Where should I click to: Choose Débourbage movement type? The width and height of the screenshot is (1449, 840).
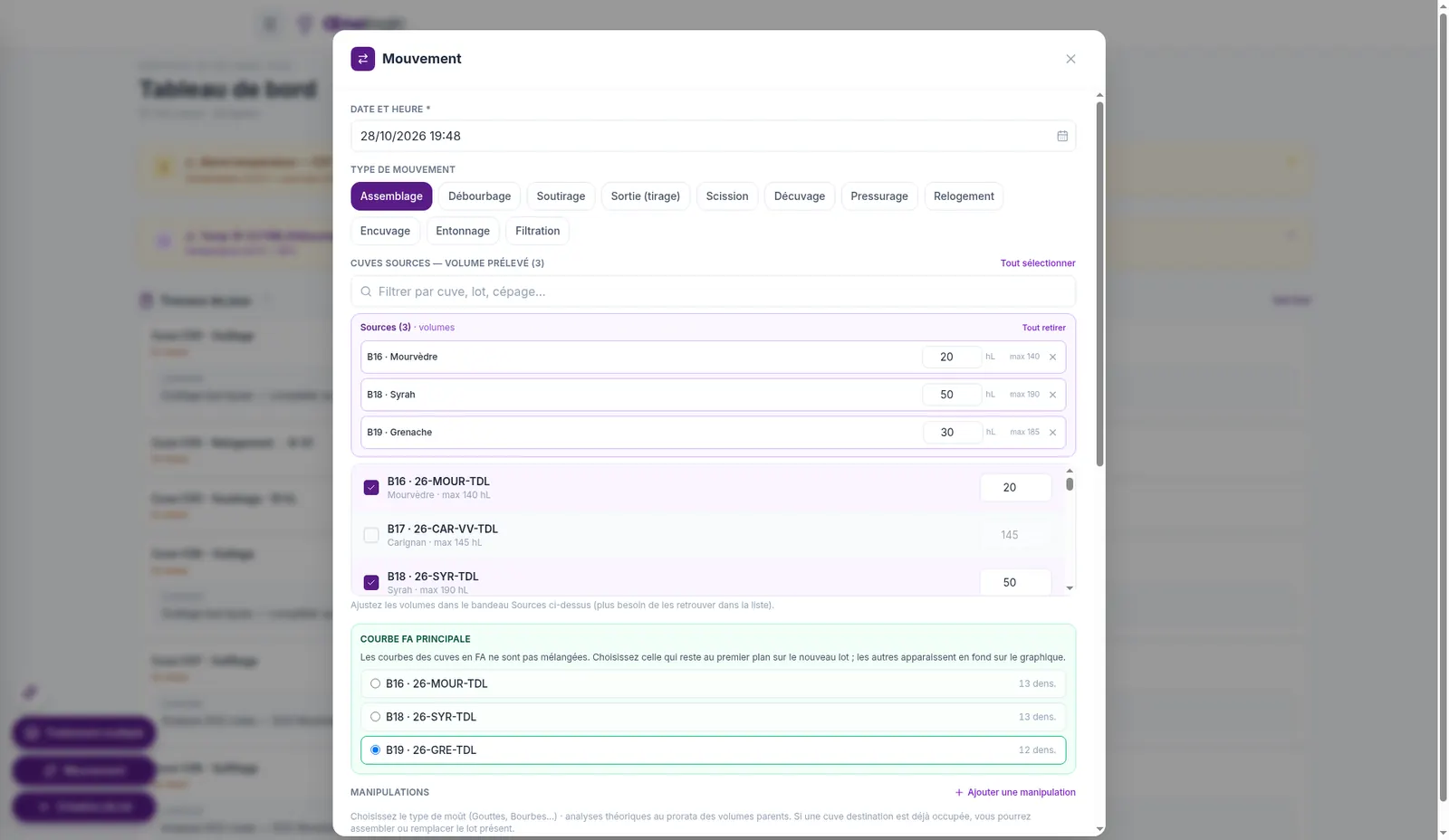pos(479,196)
